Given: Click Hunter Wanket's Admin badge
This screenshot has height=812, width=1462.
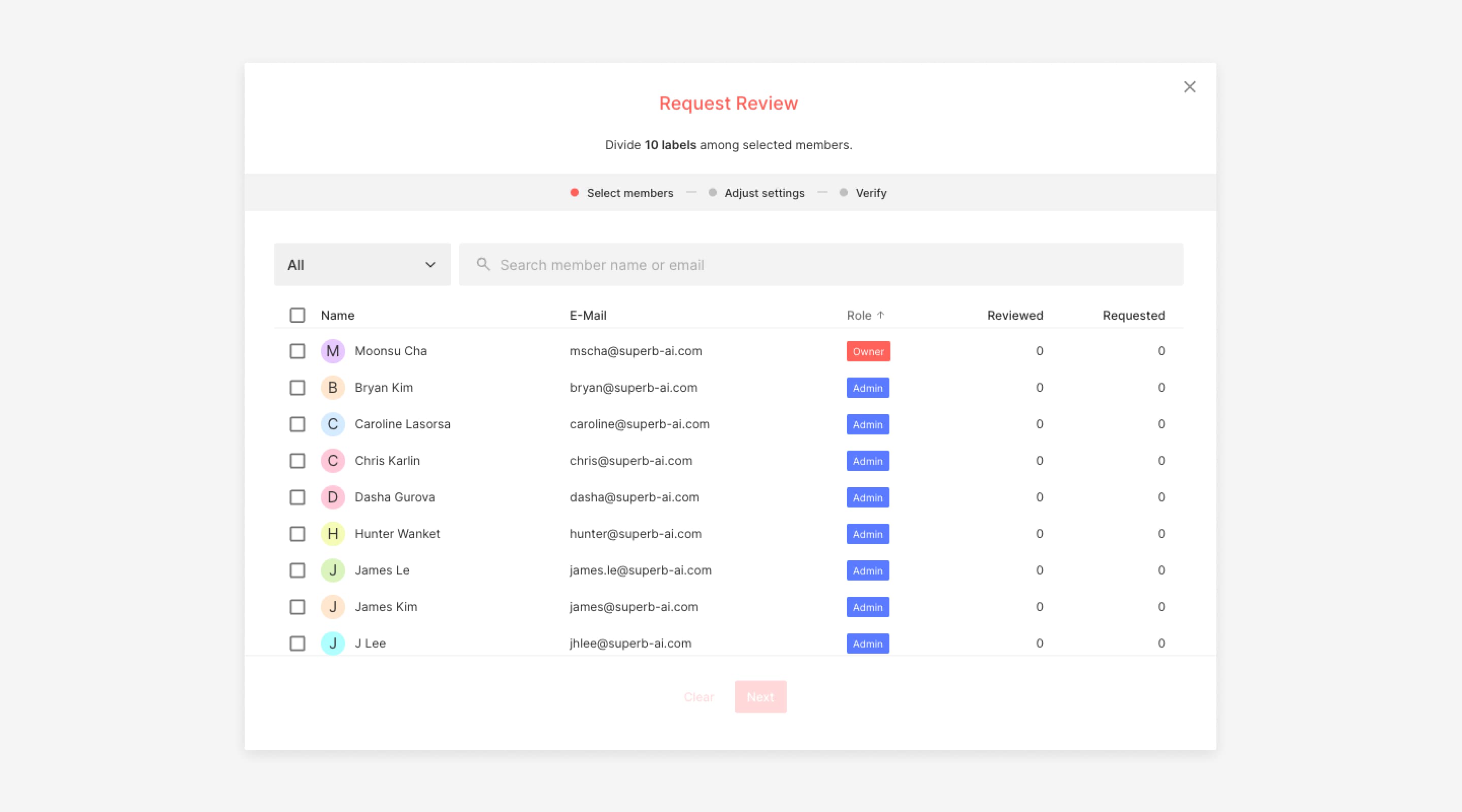Looking at the screenshot, I should click(x=868, y=534).
